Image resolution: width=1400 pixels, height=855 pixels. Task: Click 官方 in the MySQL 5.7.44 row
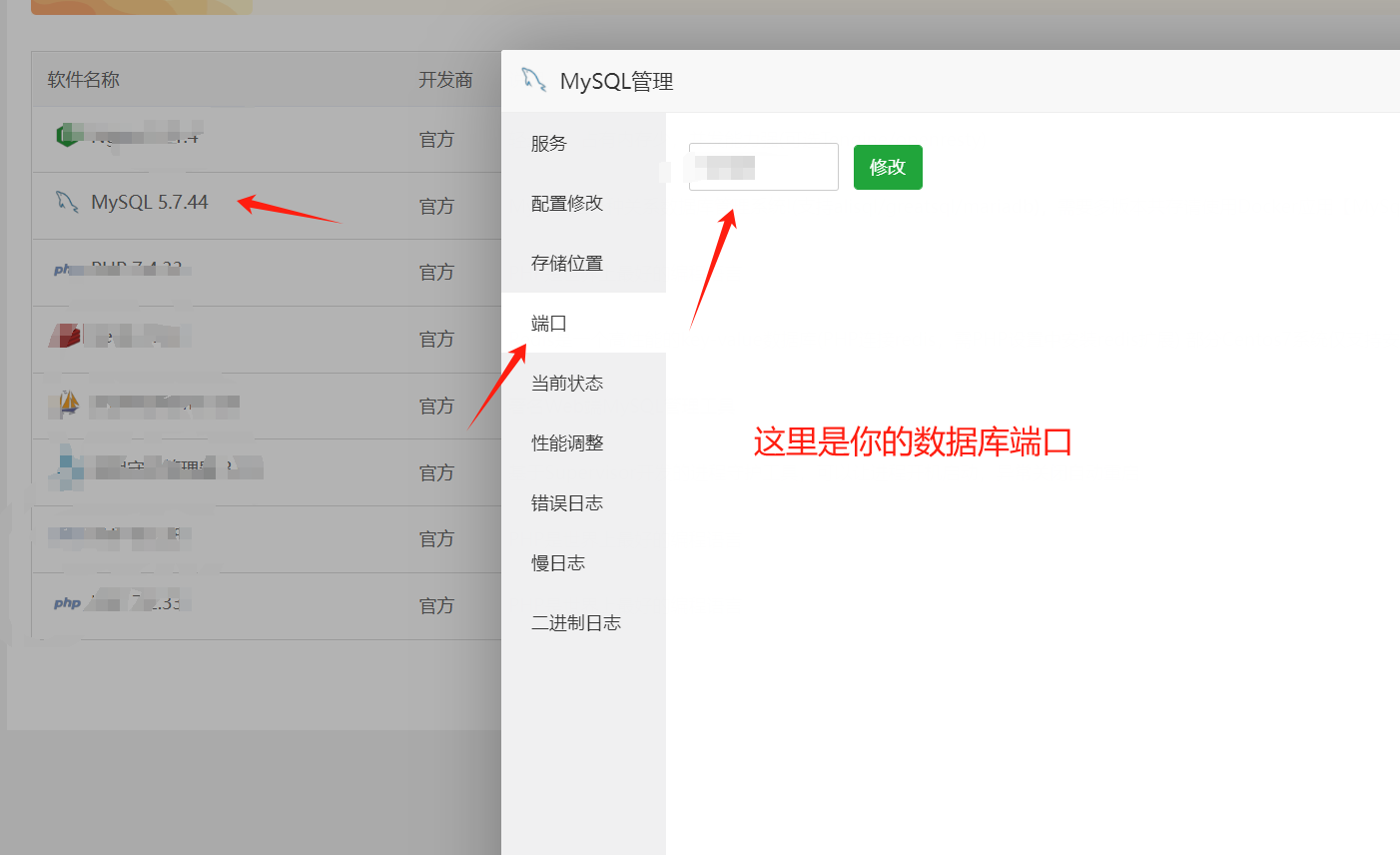[436, 206]
